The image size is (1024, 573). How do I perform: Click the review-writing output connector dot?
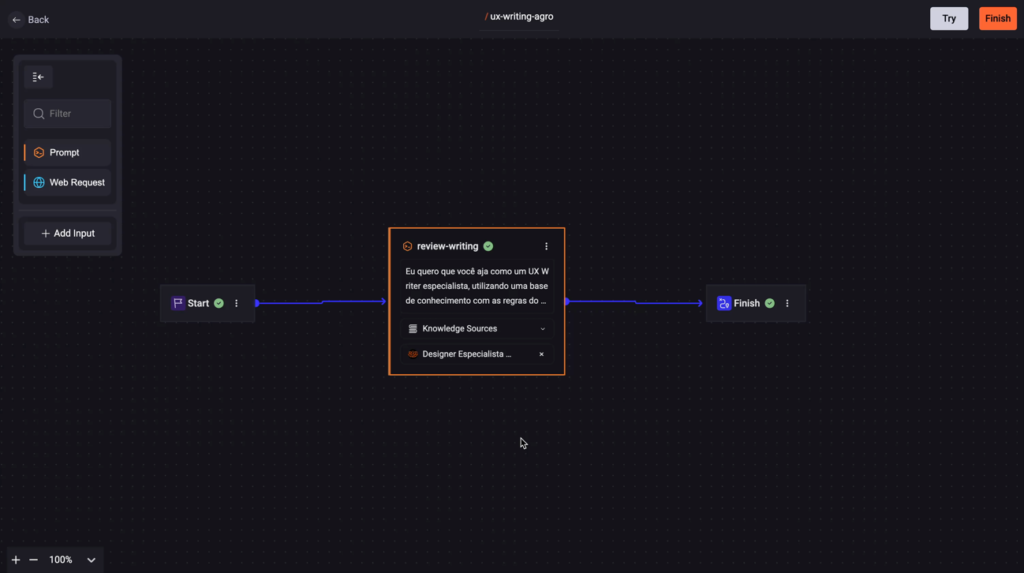tap(567, 301)
